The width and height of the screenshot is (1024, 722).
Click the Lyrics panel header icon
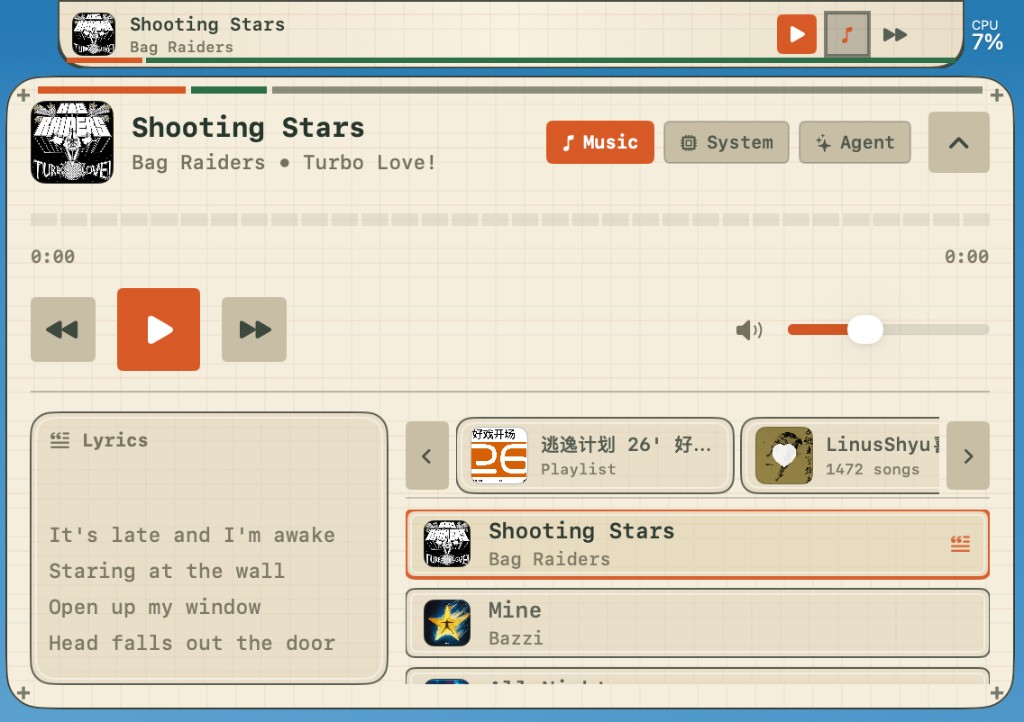click(60, 441)
